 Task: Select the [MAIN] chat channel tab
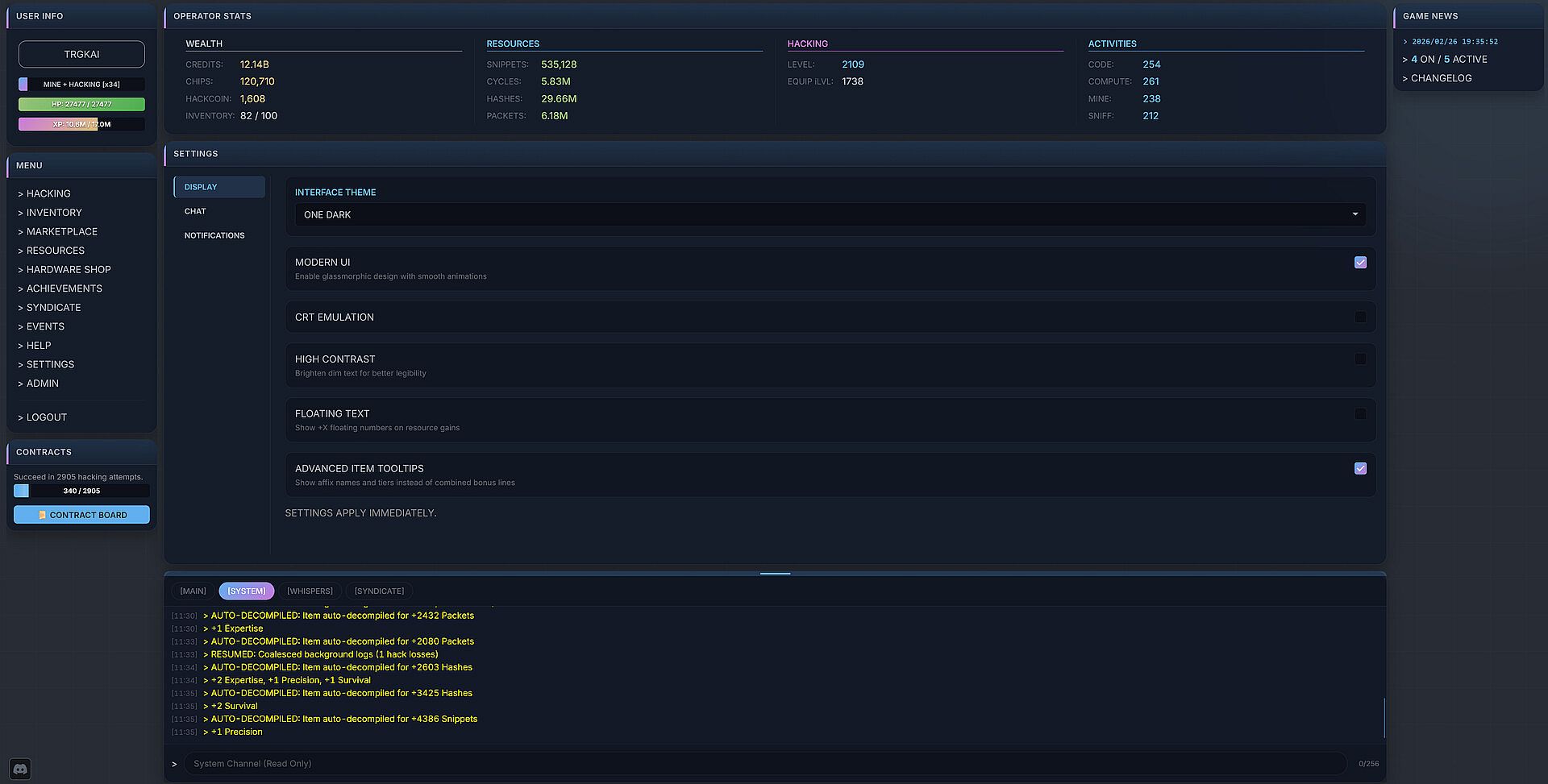[x=193, y=591]
